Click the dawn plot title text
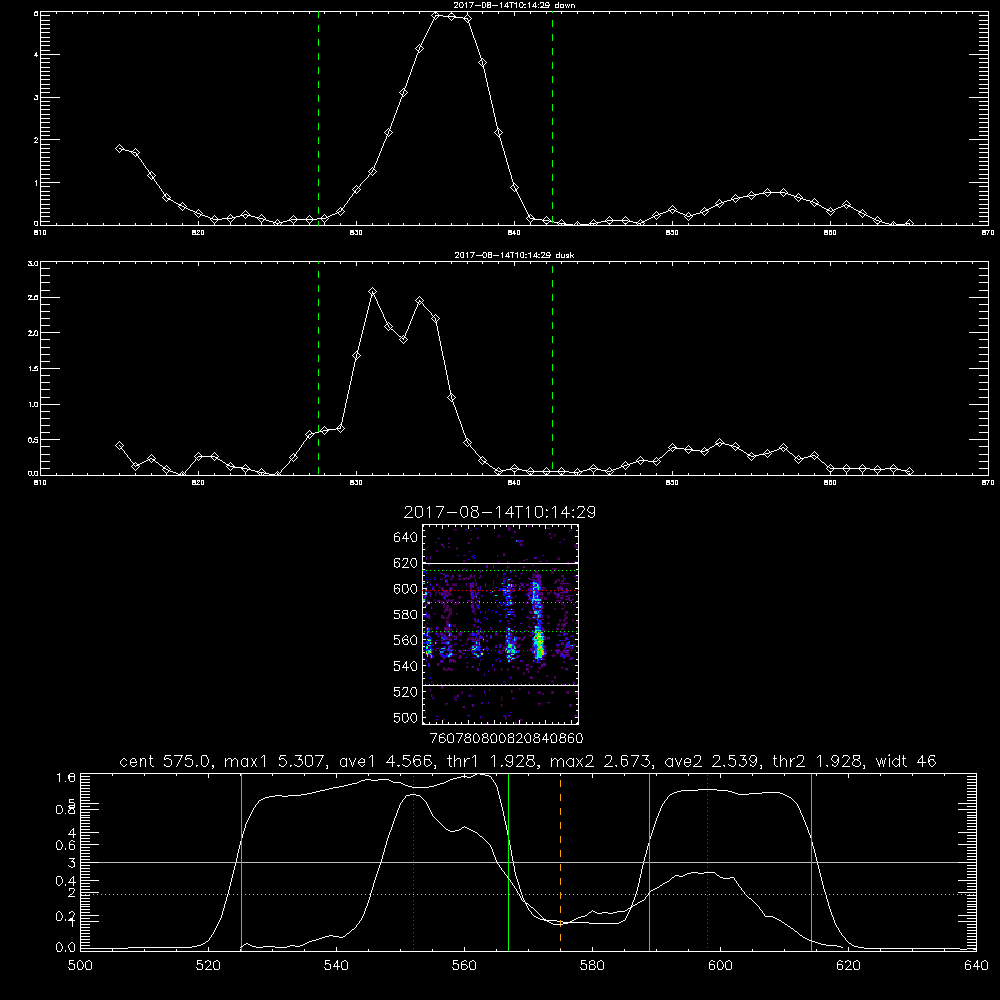Image resolution: width=1000 pixels, height=1000 pixels. [514, 4]
